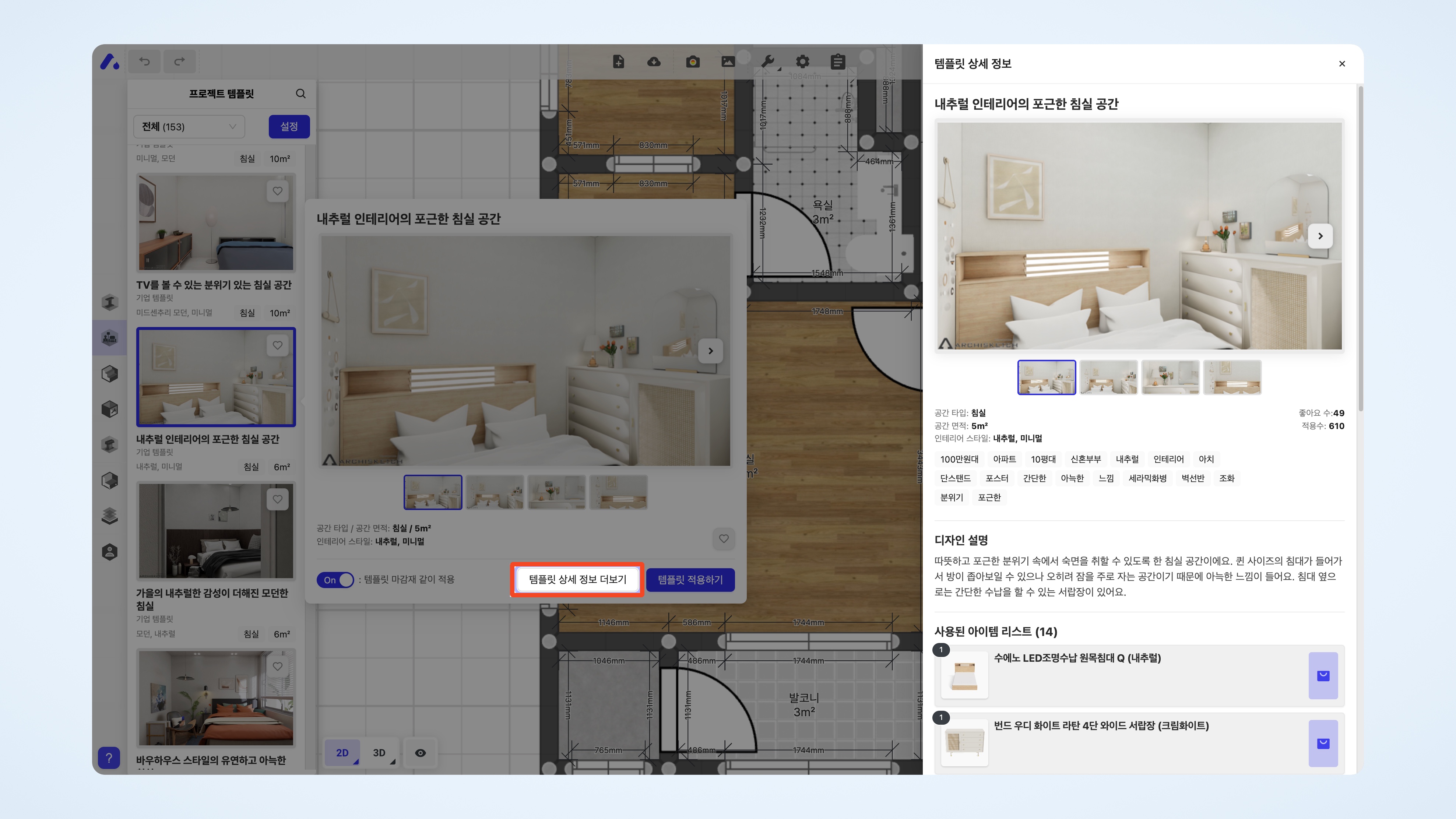Switch to 3D view mode
1456x819 pixels.
pyautogui.click(x=379, y=753)
